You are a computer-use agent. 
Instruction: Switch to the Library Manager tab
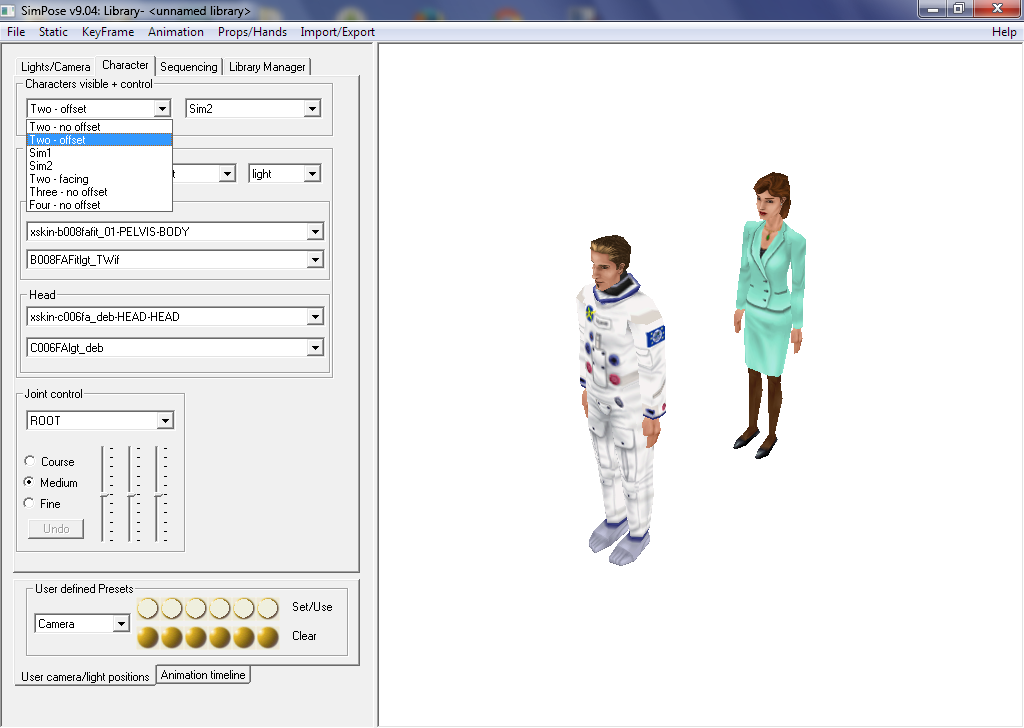pyautogui.click(x=267, y=67)
